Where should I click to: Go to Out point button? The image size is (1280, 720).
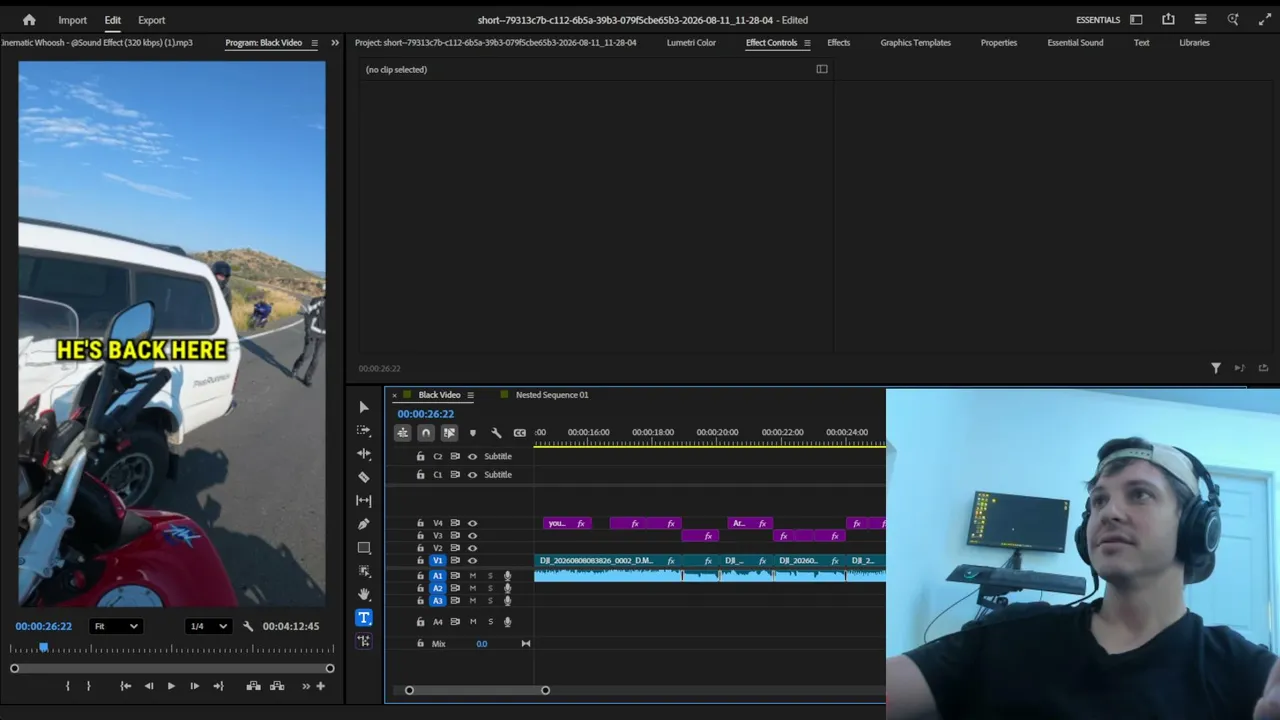coord(218,686)
